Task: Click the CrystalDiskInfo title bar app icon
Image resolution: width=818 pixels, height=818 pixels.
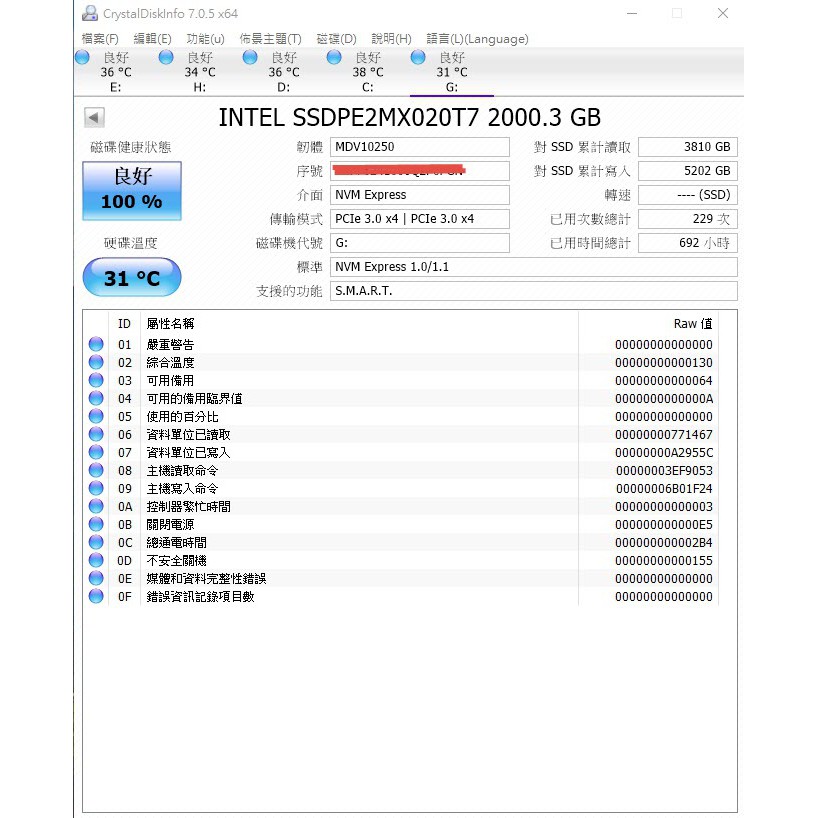Action: [x=91, y=13]
